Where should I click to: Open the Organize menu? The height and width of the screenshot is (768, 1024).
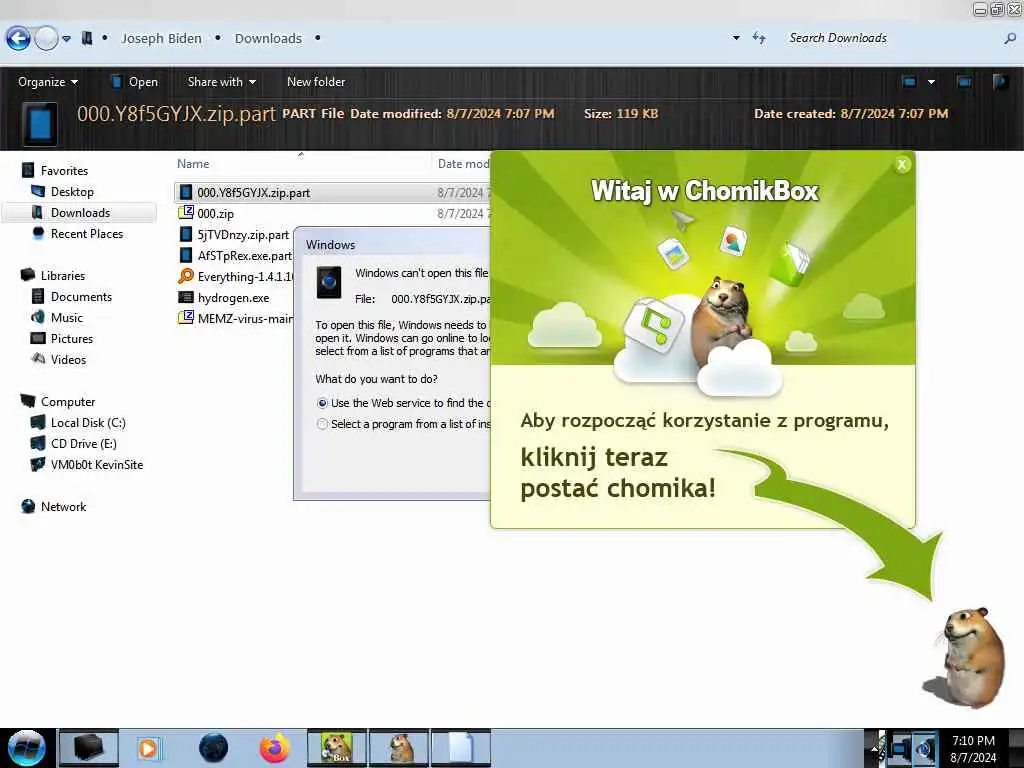[x=48, y=82]
